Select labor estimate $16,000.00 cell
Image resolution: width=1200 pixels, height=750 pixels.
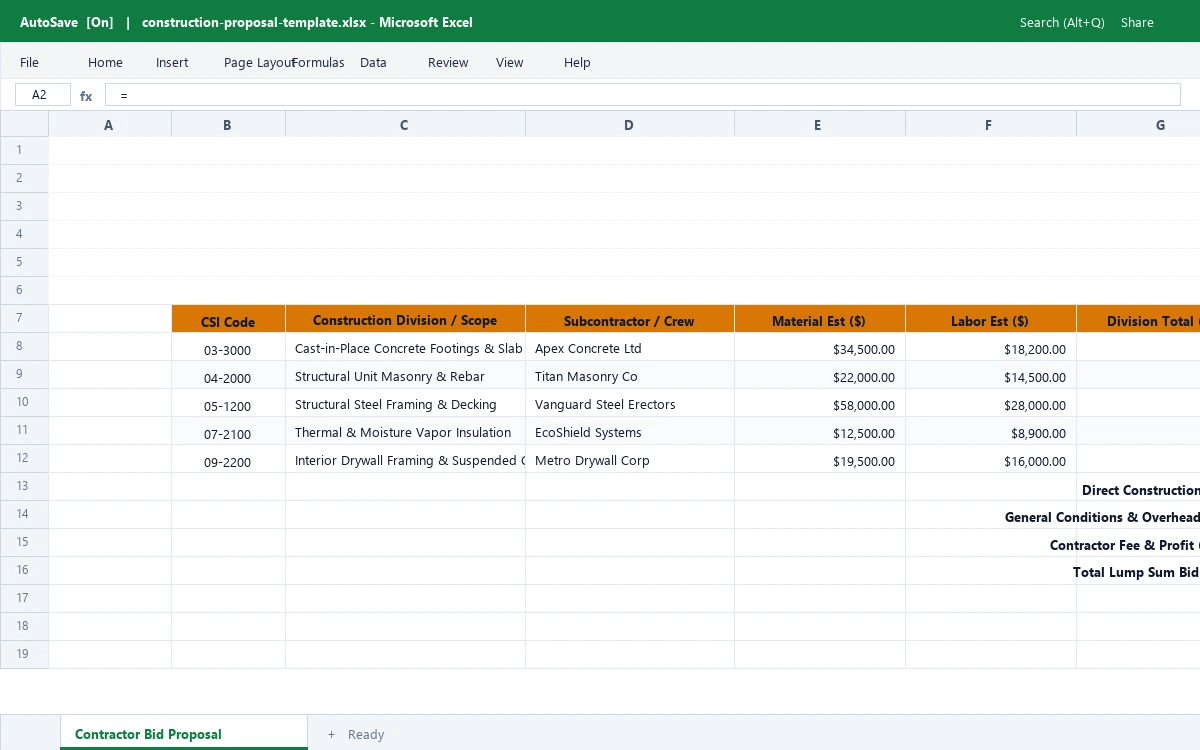point(991,459)
